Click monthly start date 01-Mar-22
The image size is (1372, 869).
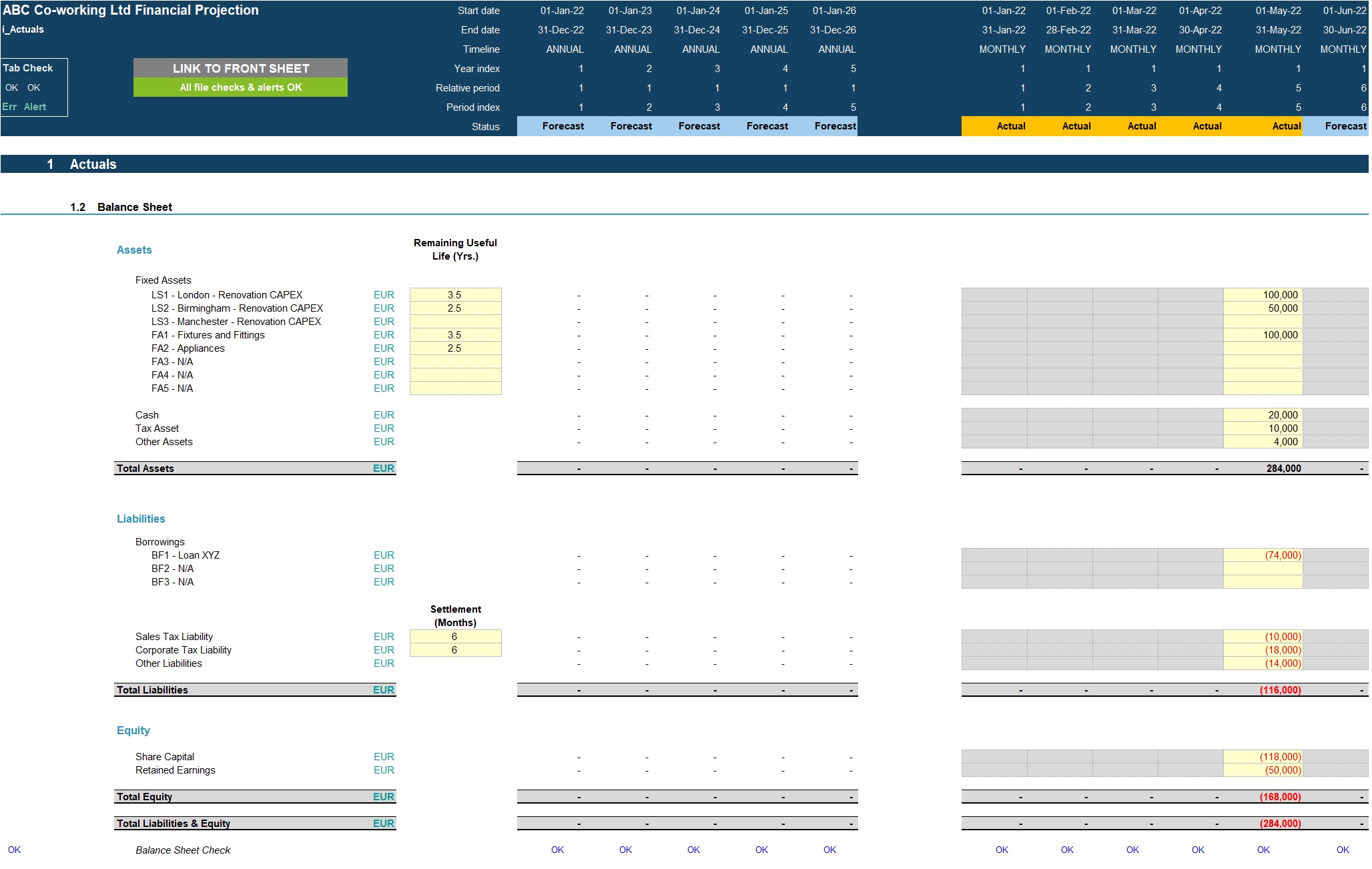tap(1134, 11)
